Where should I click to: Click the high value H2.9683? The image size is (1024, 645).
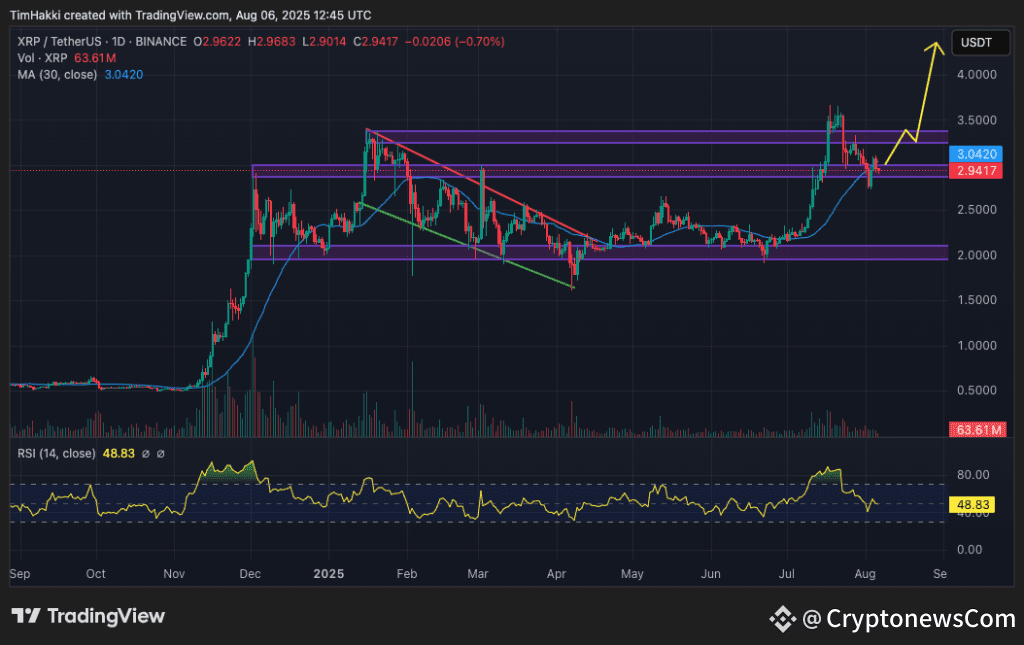coord(271,42)
